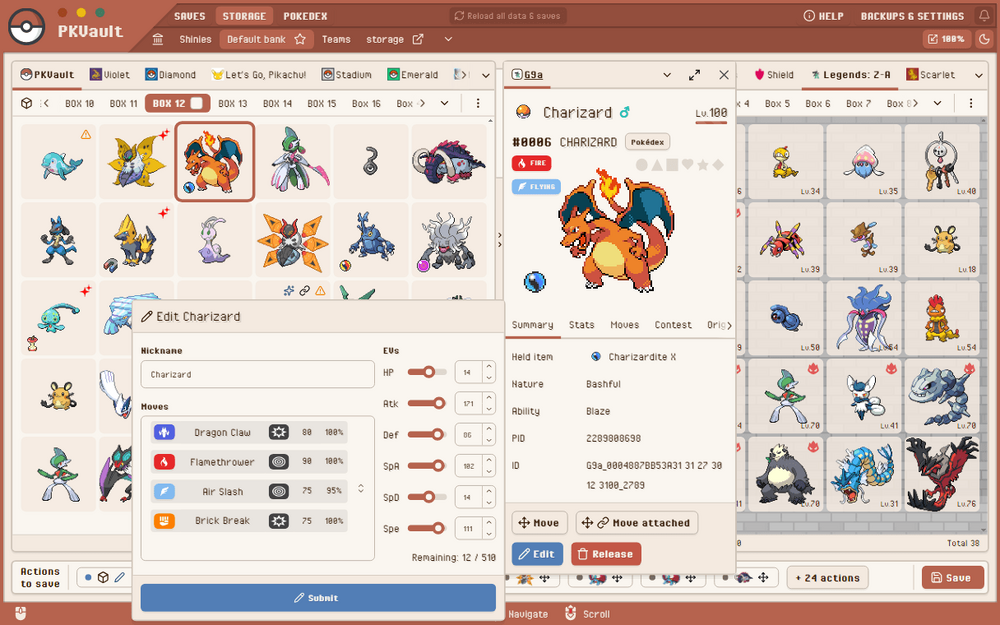
Task: Open the Scarlet save tab
Action: tap(930, 75)
